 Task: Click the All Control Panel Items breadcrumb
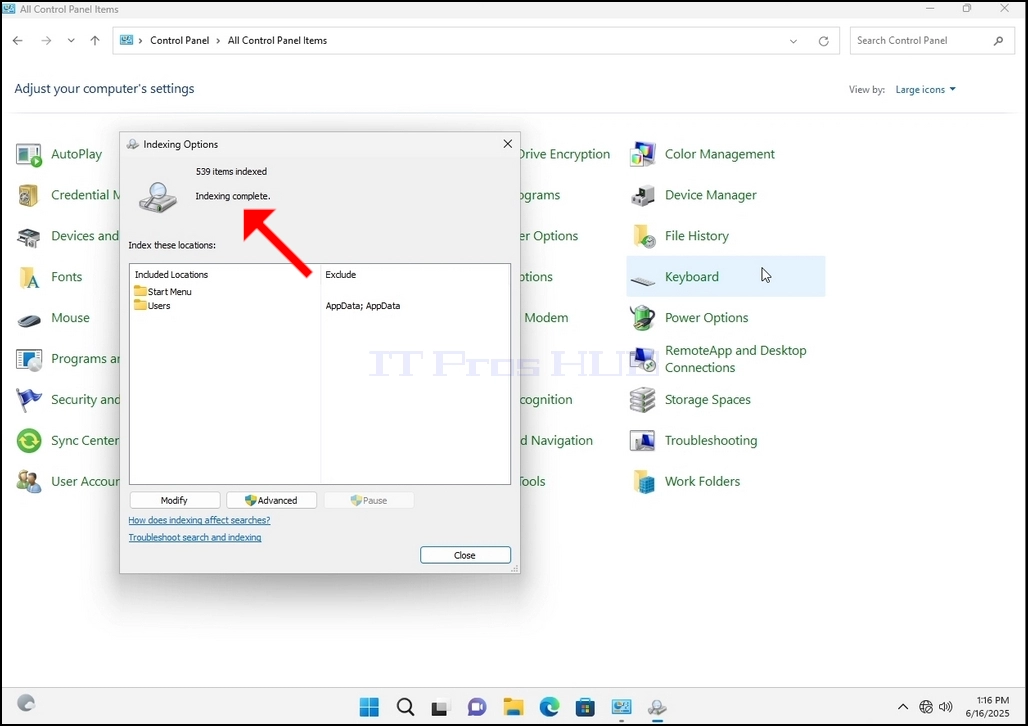[277, 41]
